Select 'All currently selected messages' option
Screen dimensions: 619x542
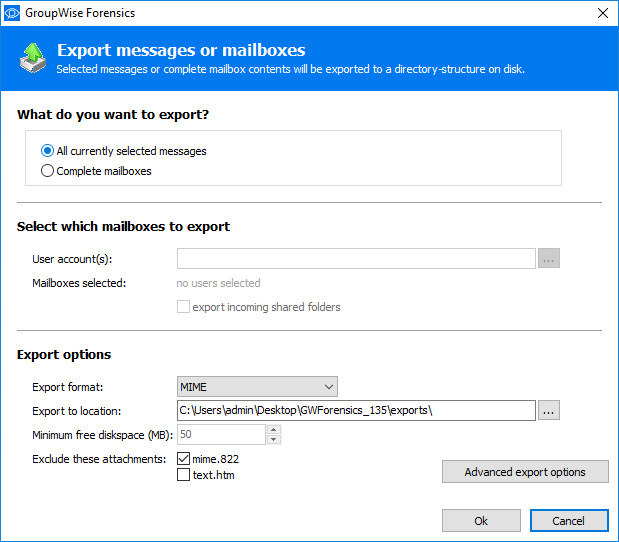point(47,151)
